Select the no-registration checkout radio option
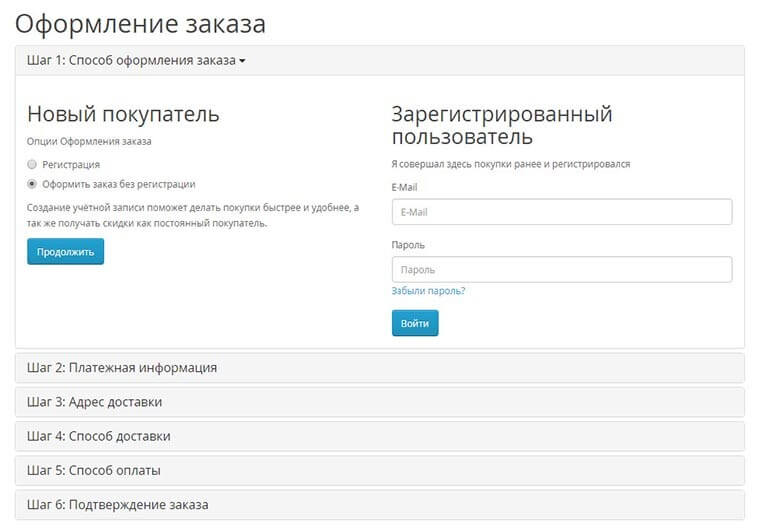 click(x=32, y=184)
